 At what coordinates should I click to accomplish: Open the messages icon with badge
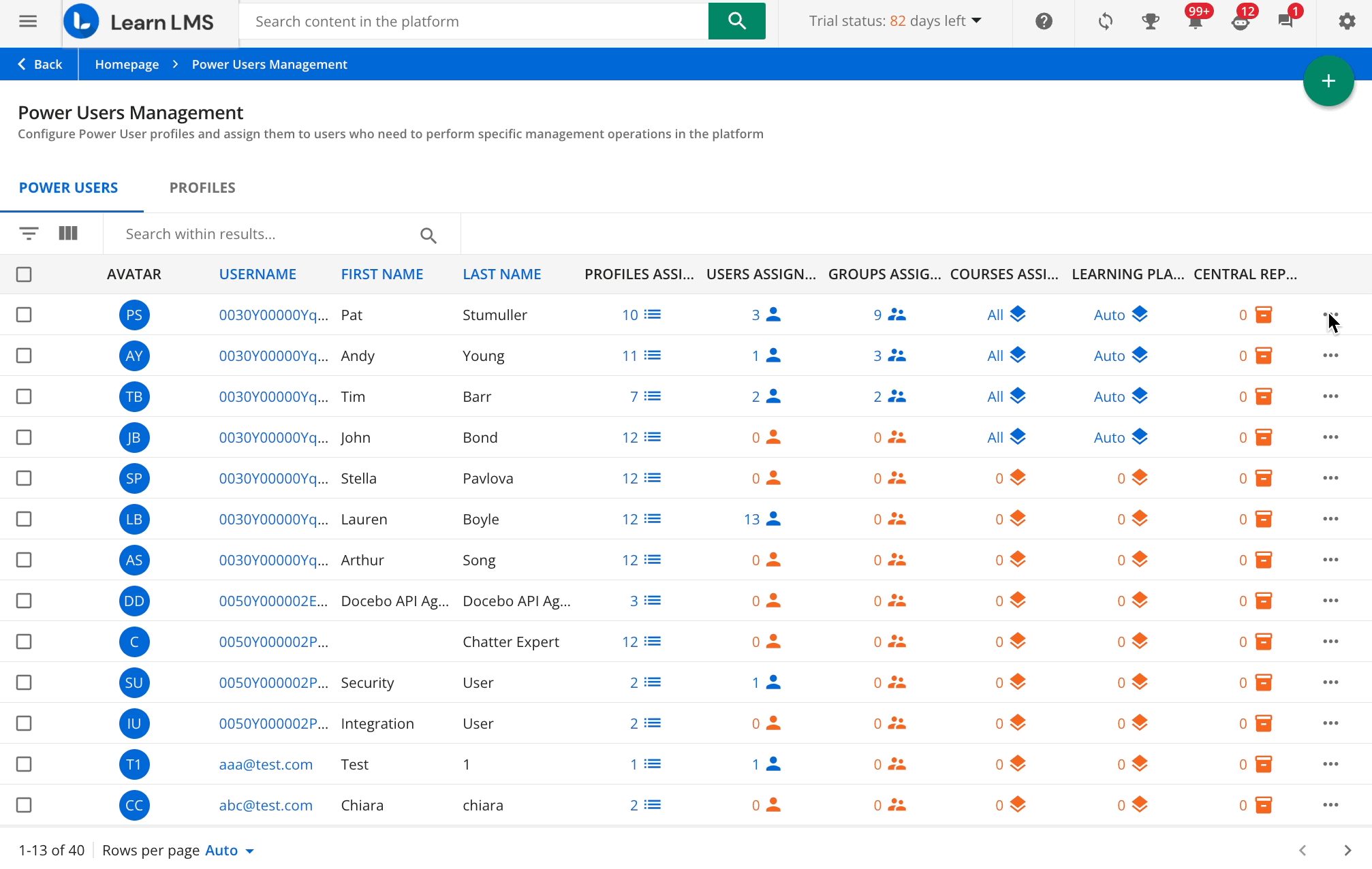pos(1287,21)
